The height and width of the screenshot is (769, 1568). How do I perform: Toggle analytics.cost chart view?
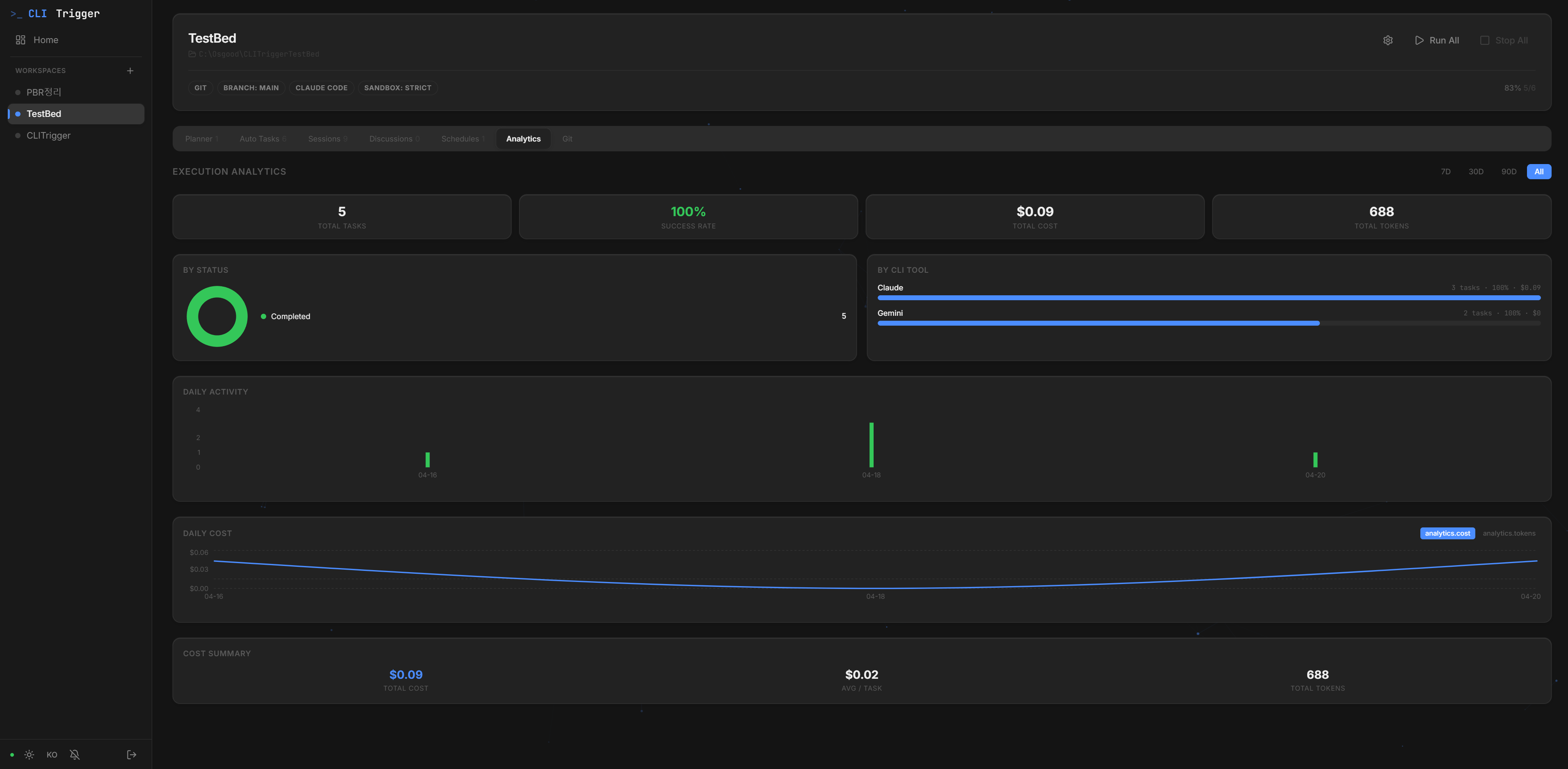click(1447, 533)
